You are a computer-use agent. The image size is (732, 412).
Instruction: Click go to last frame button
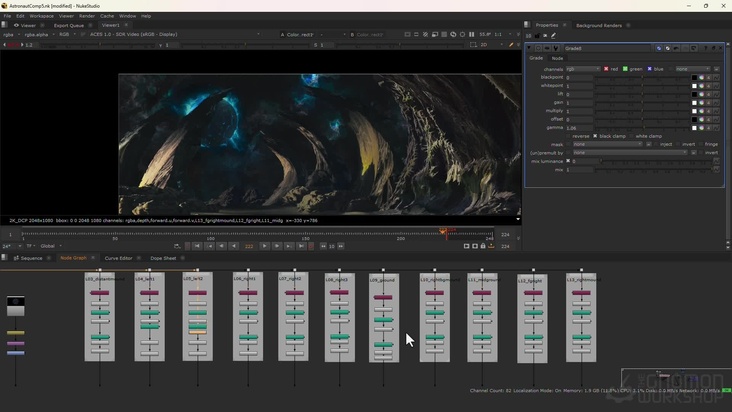(x=301, y=246)
